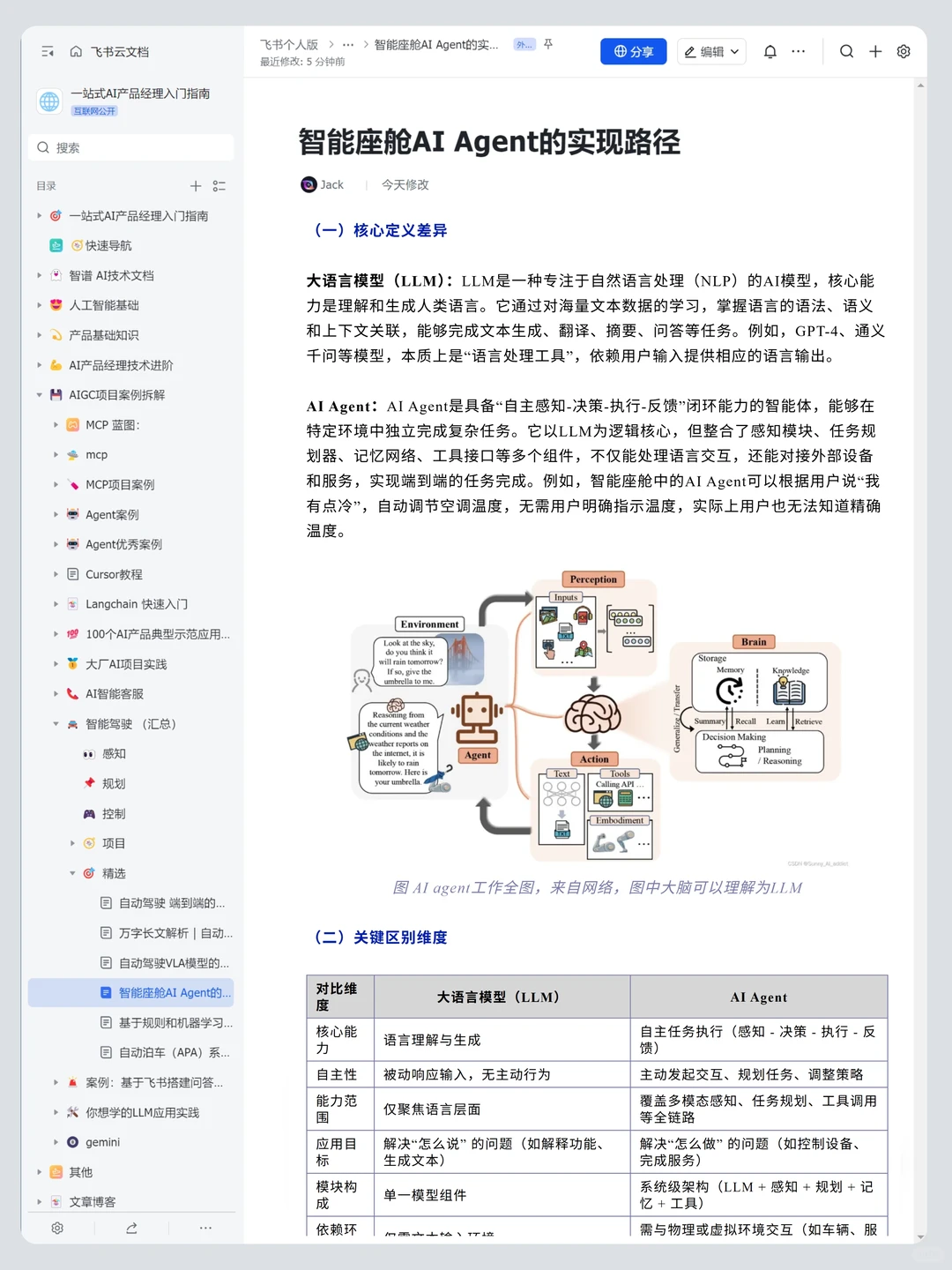The image size is (952, 1270).
Task: Click the blue 分享 button
Action: 633,51
